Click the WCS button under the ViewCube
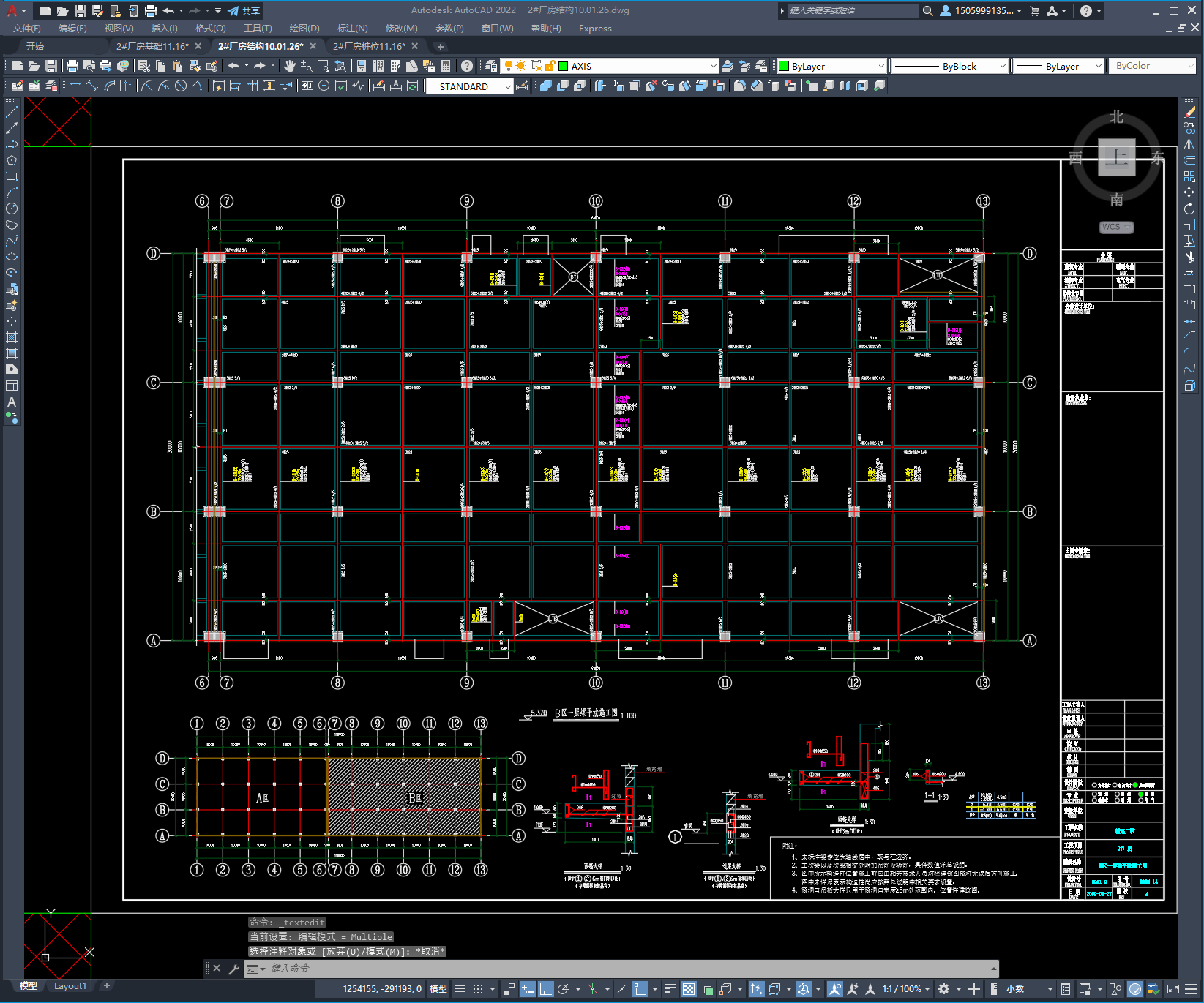Image resolution: width=1204 pixels, height=1003 pixels. click(x=1116, y=227)
